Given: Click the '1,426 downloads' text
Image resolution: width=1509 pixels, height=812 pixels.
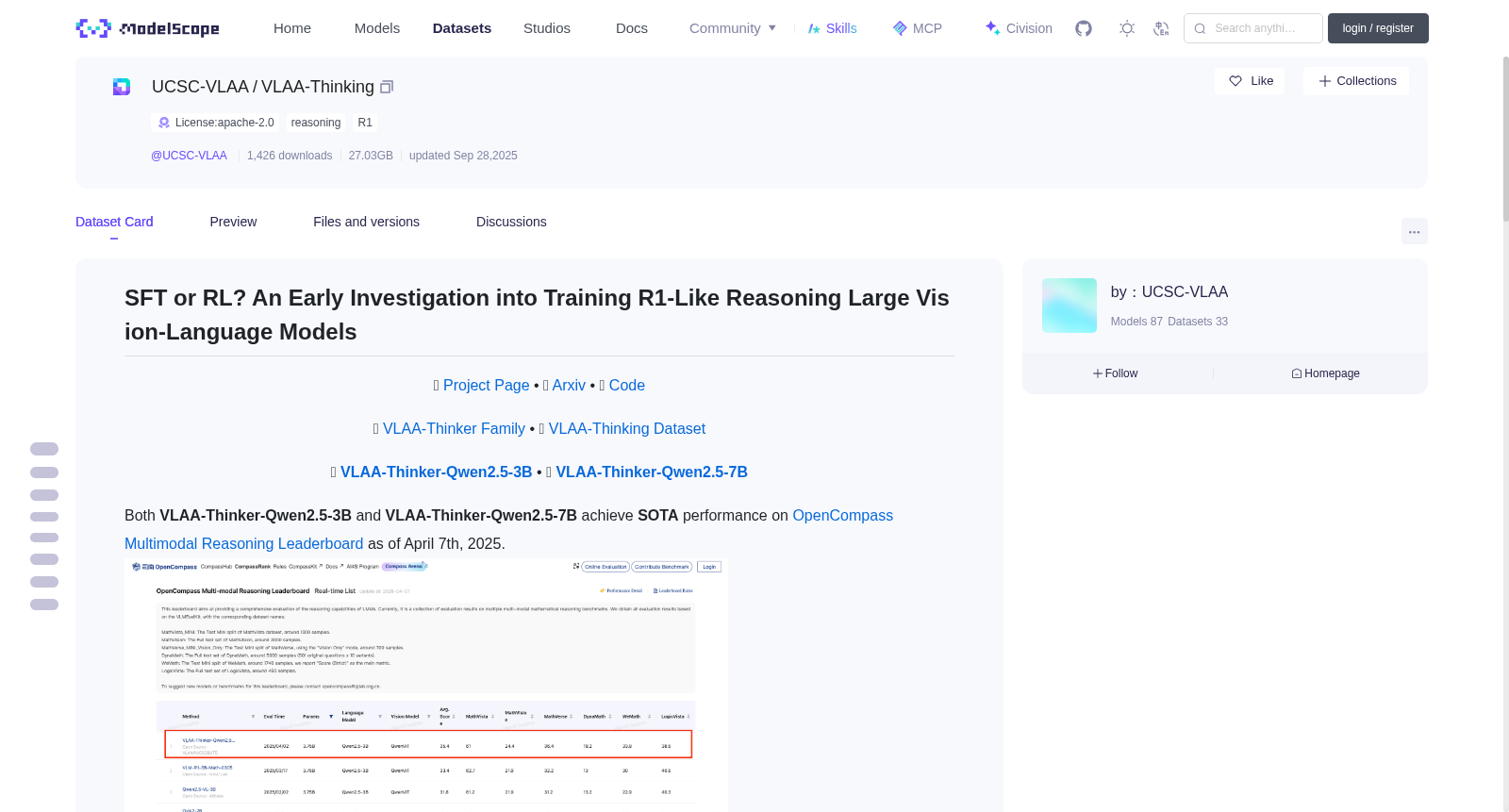Looking at the screenshot, I should [x=290, y=156].
